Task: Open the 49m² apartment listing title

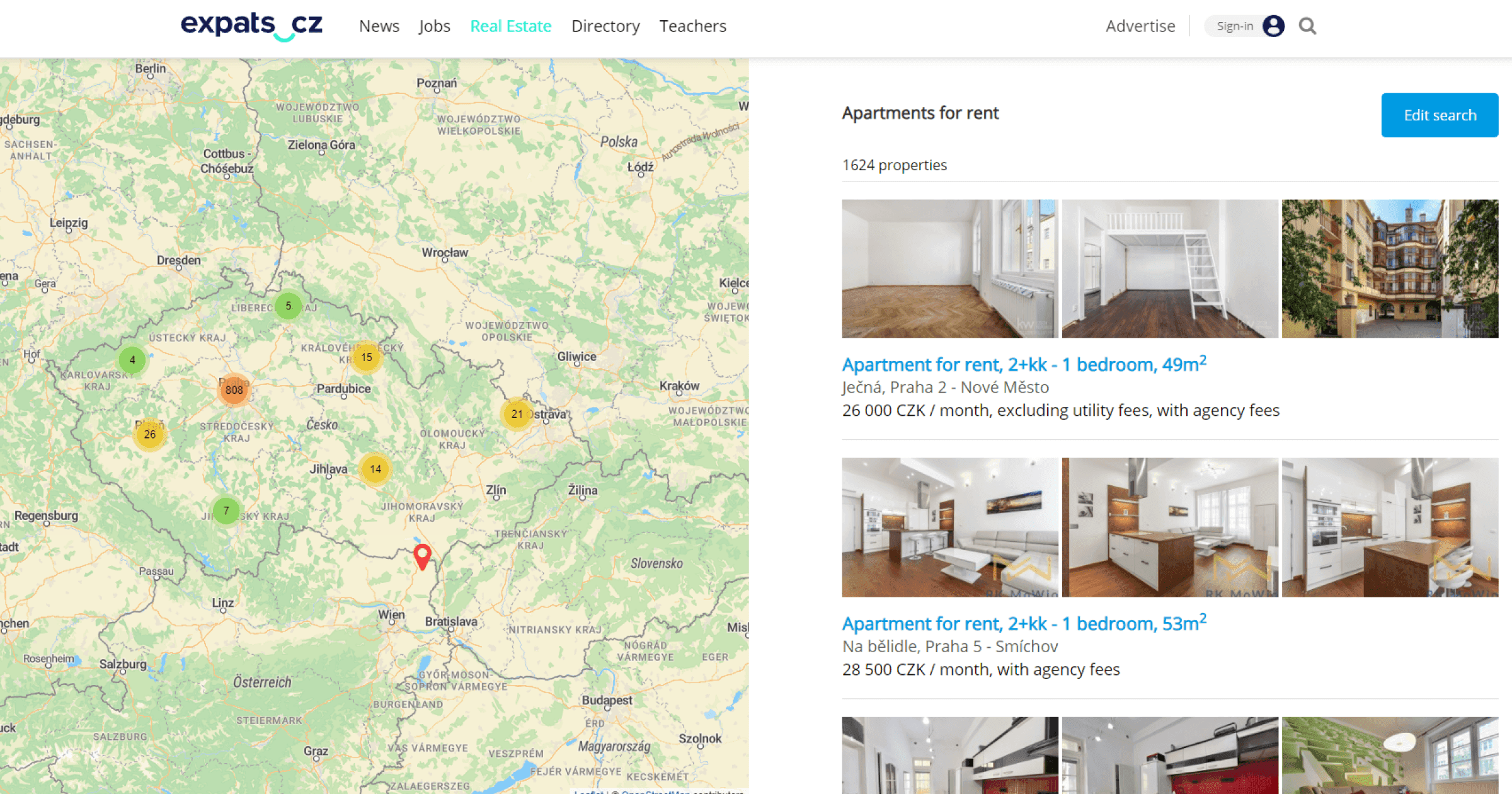Action: point(1024,364)
